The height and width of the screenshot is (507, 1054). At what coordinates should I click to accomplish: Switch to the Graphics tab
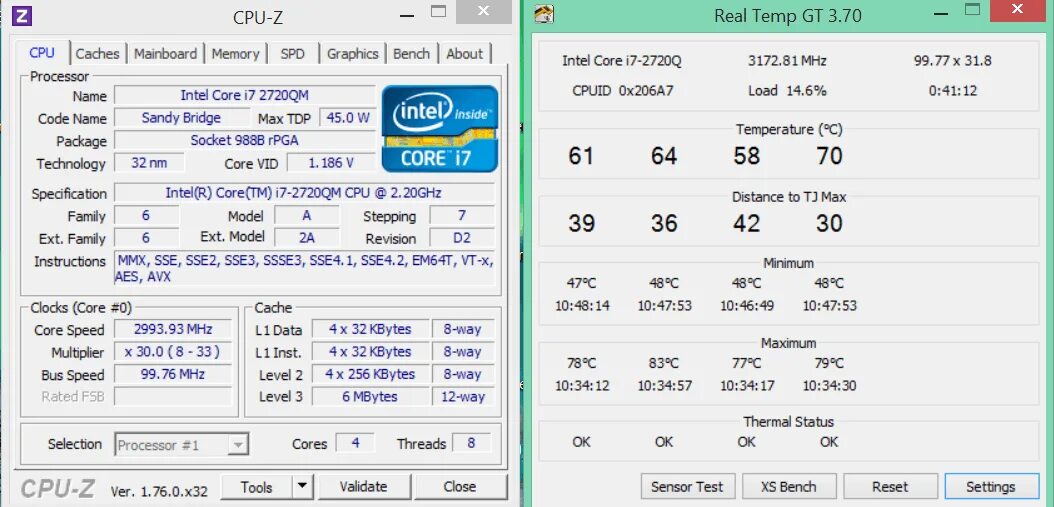pyautogui.click(x=353, y=54)
